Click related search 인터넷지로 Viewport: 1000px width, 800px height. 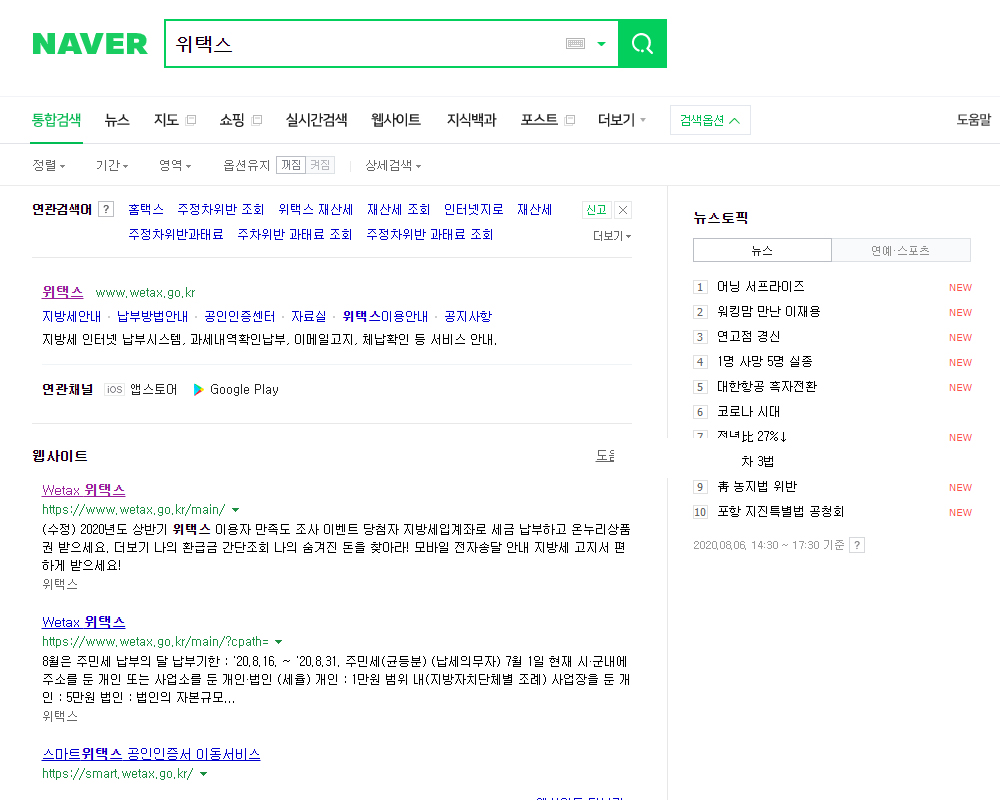click(x=474, y=209)
